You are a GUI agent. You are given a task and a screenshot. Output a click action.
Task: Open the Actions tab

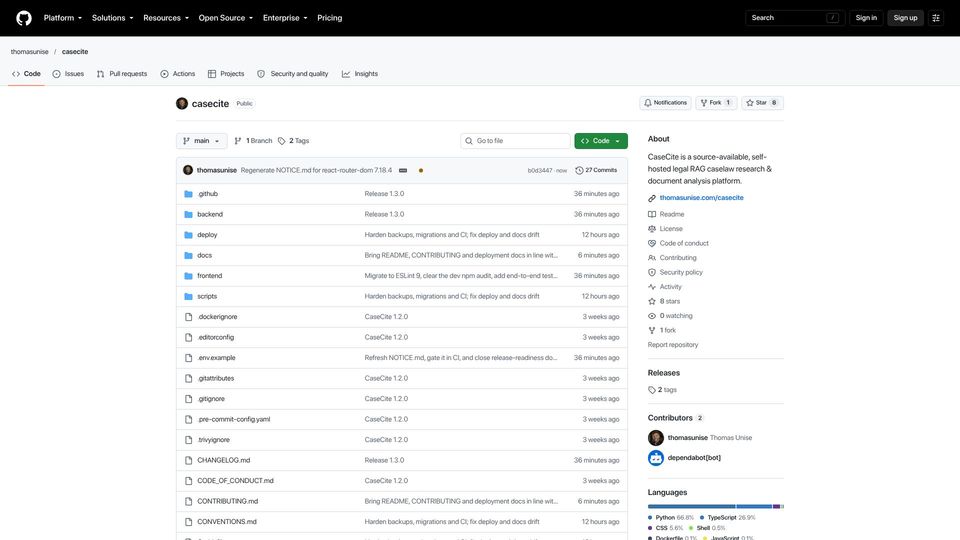178,73
